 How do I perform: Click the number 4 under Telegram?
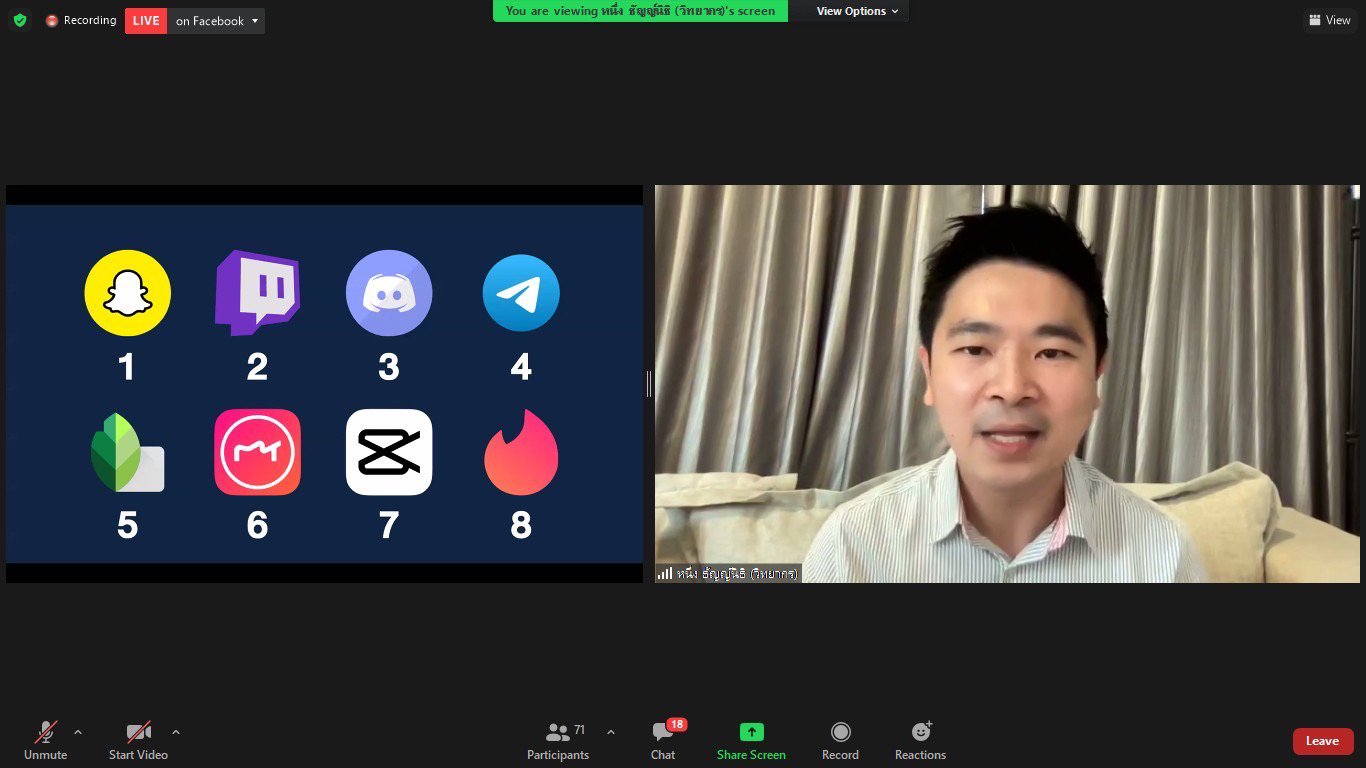[x=521, y=367]
